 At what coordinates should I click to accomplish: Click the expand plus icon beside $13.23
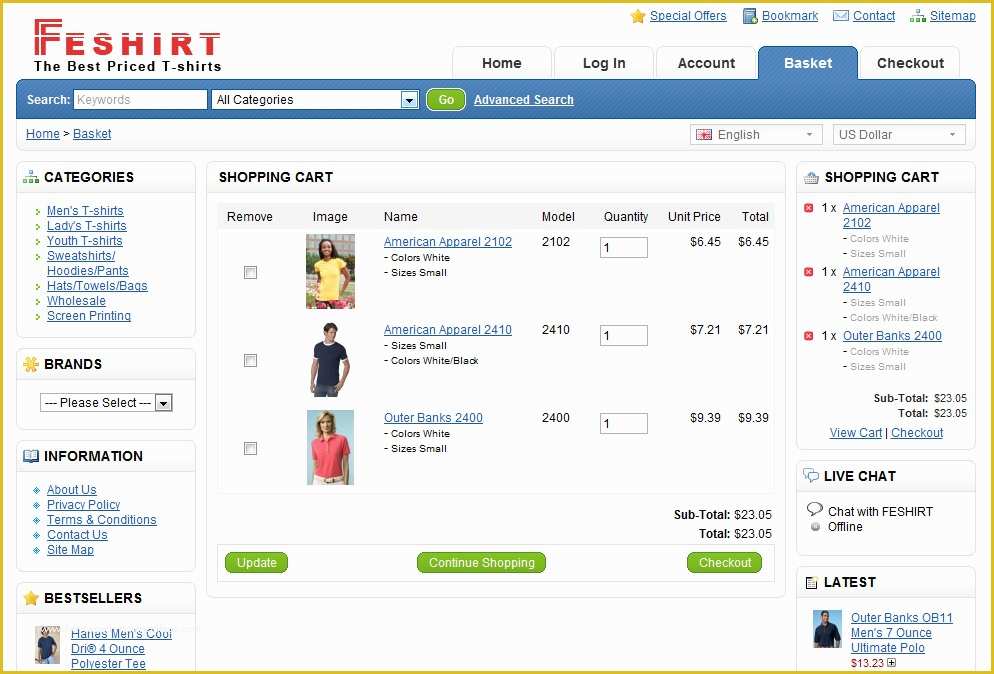click(891, 663)
